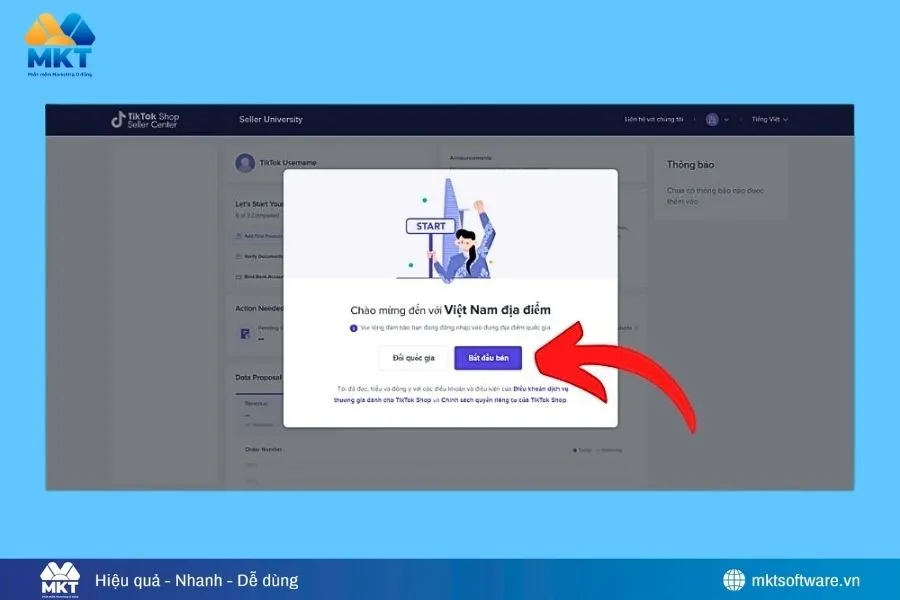Click the Verify Documents checklist icon
900x600 pixels.
coord(239,257)
